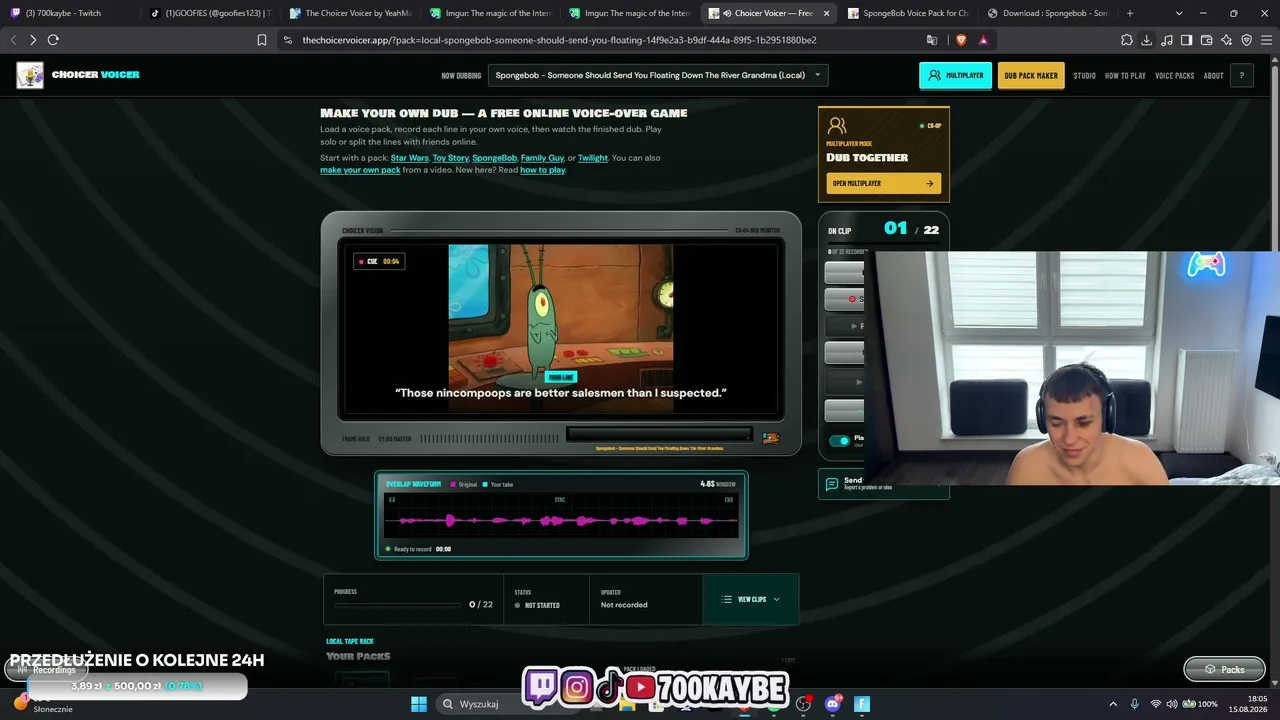Follow the 'make your own pack' link
The image size is (1280, 720).
coord(360,170)
